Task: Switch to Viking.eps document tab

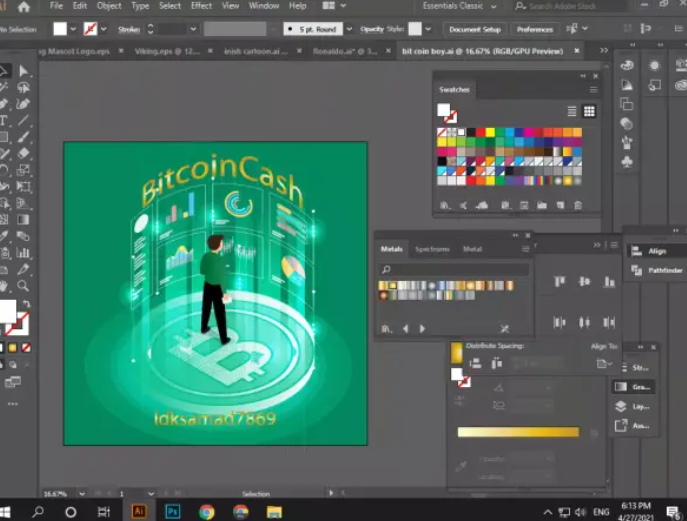Action: coord(167,51)
